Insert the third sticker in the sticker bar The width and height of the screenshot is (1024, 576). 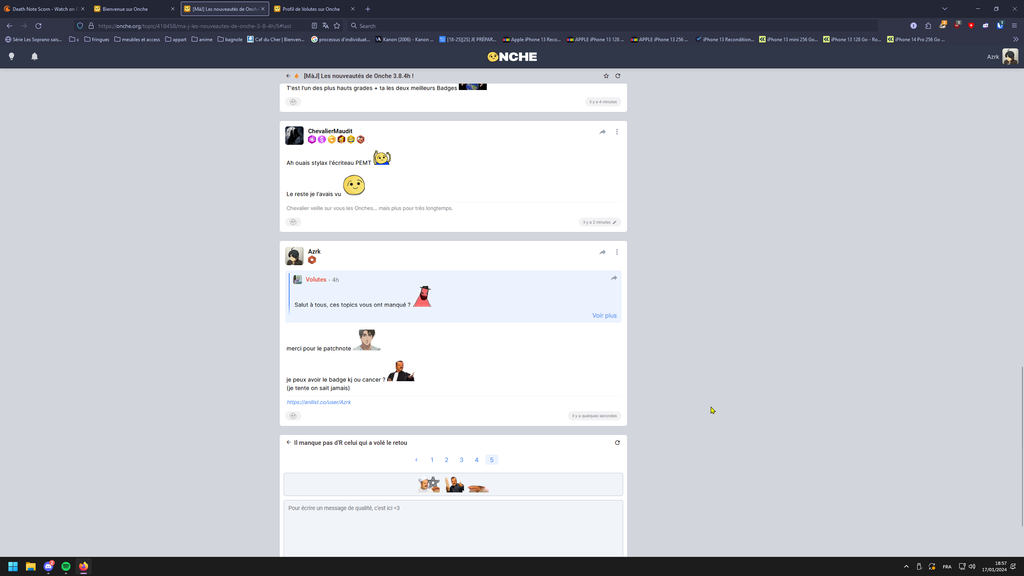(478, 487)
